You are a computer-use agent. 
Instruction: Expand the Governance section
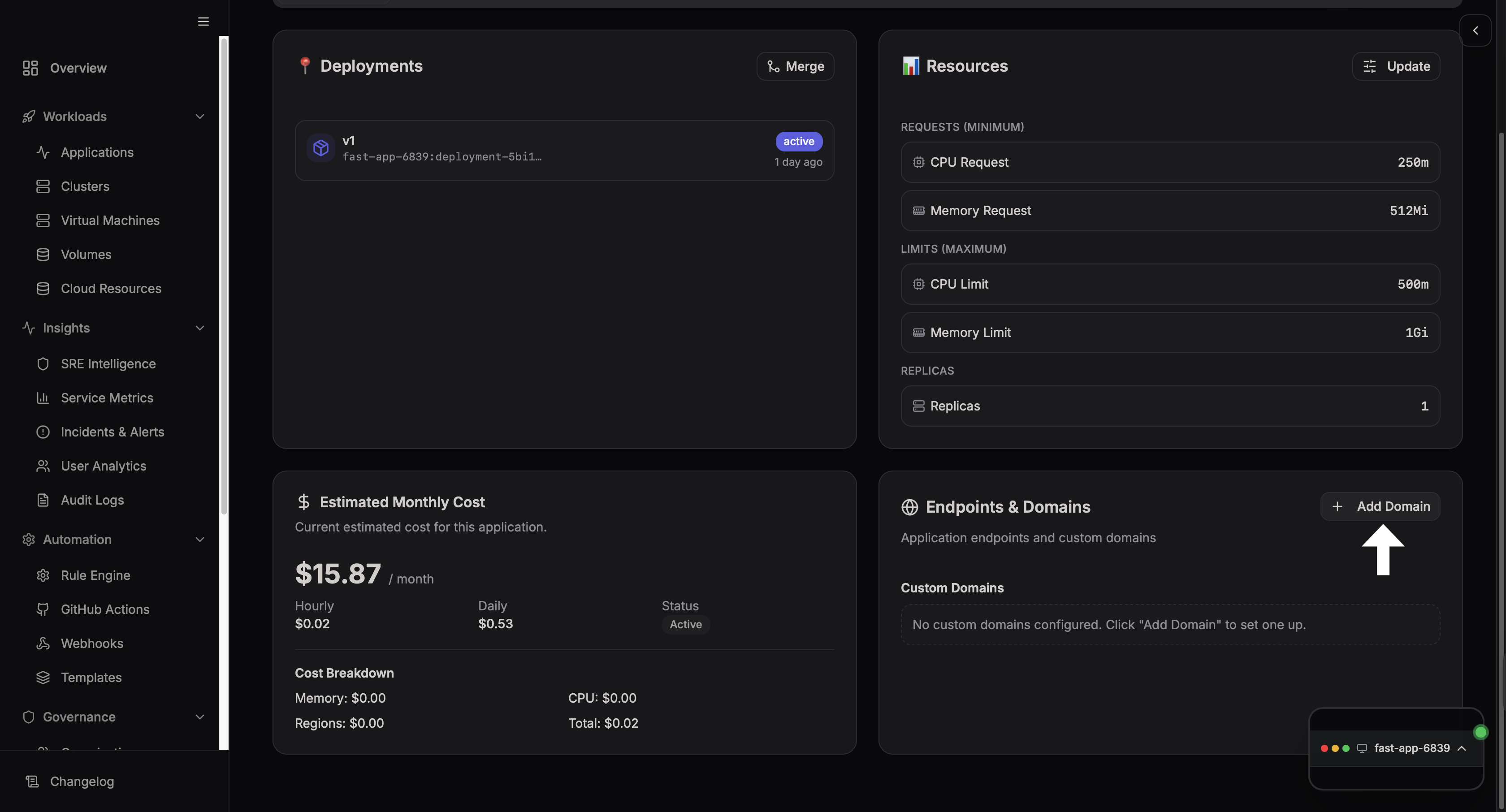click(200, 717)
